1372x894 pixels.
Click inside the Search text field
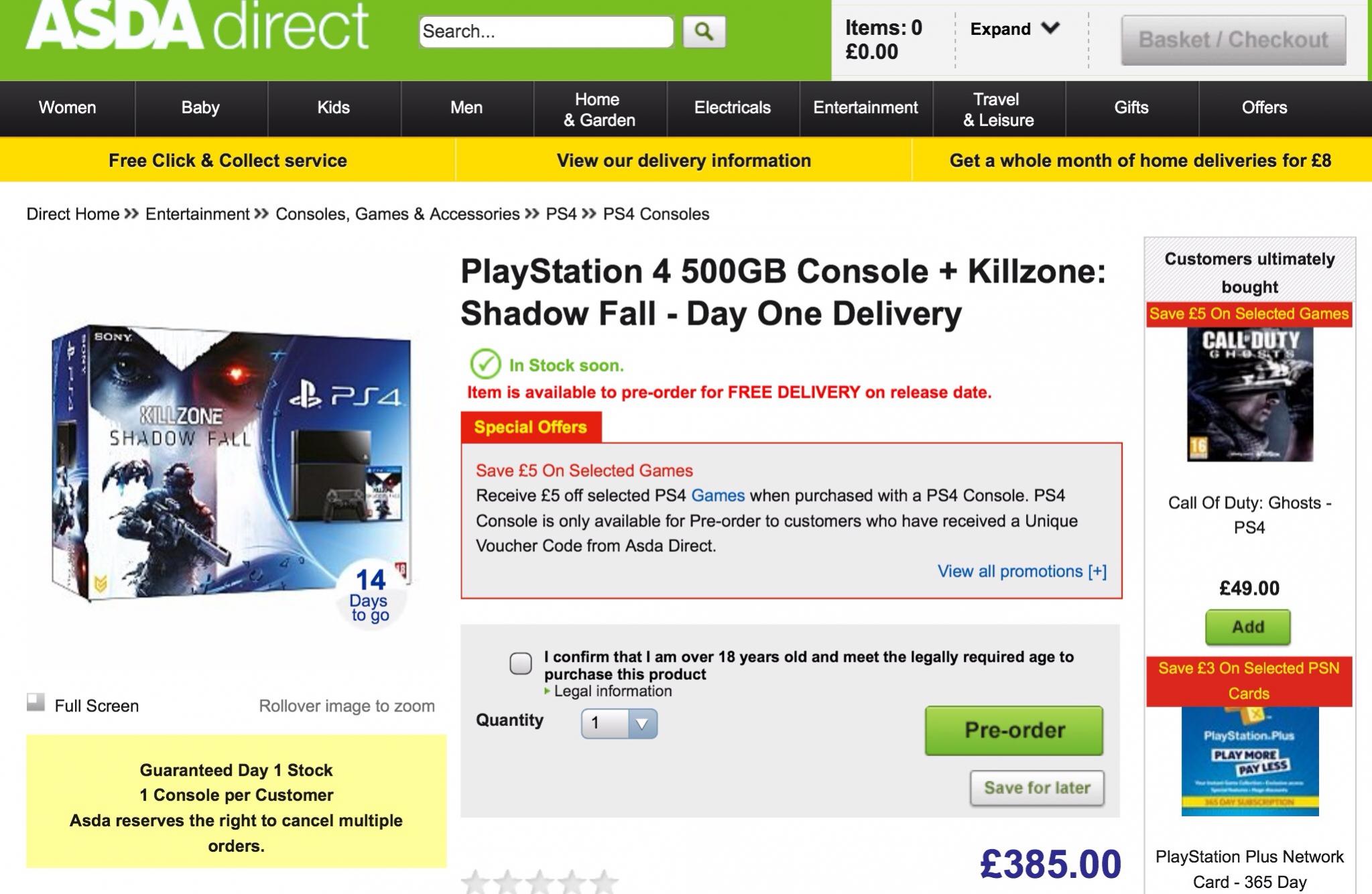point(546,31)
